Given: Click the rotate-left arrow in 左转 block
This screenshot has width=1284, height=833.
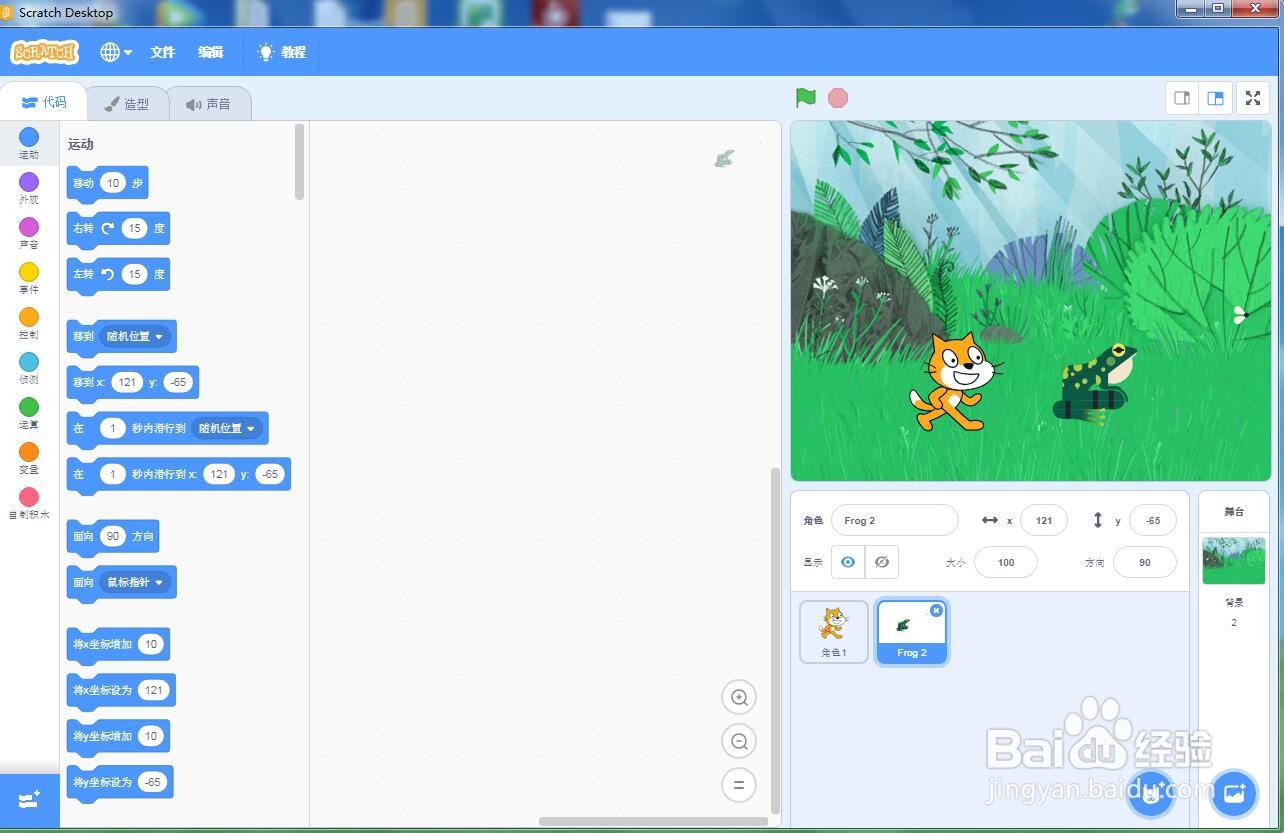Looking at the screenshot, I should click(108, 274).
